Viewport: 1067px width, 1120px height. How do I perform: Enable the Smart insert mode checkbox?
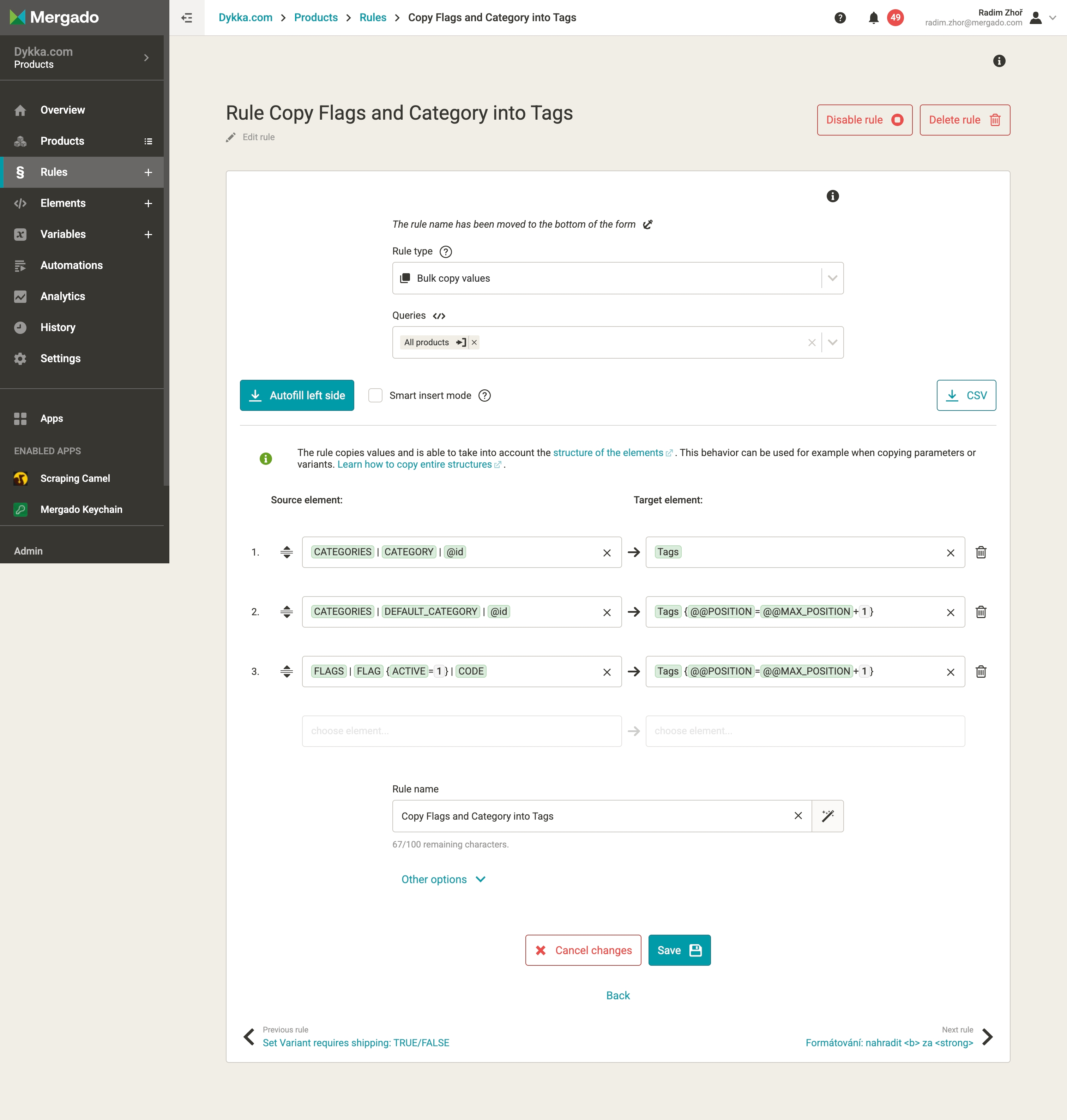pyautogui.click(x=375, y=396)
